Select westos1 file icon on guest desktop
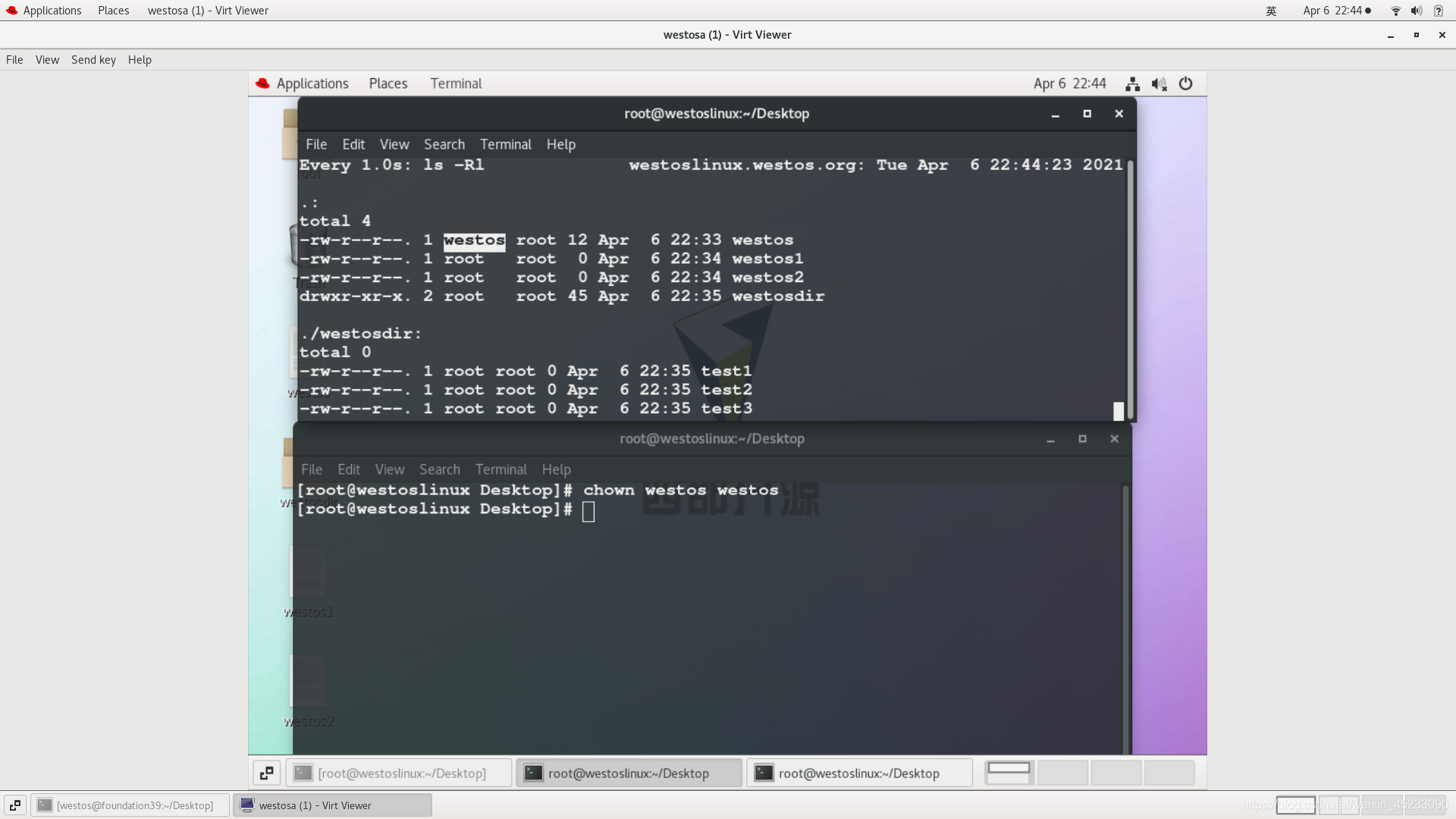The width and height of the screenshot is (1456, 819). coord(308,581)
